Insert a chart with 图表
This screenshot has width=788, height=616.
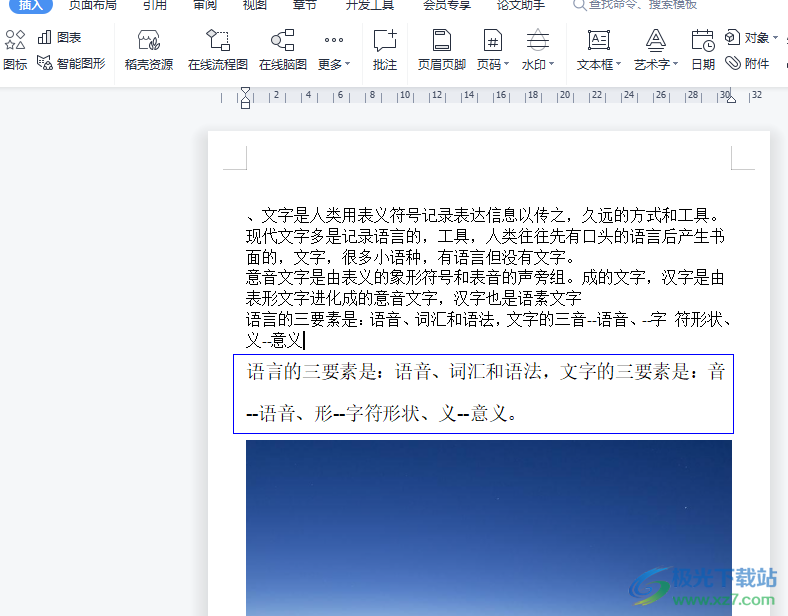coord(60,38)
